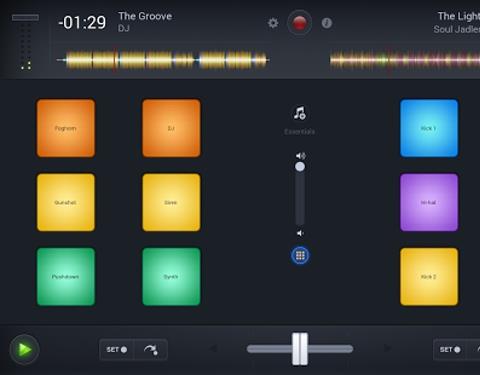This screenshot has width=480, height=375.
Task: Click the crossfader handle
Action: pos(300,349)
